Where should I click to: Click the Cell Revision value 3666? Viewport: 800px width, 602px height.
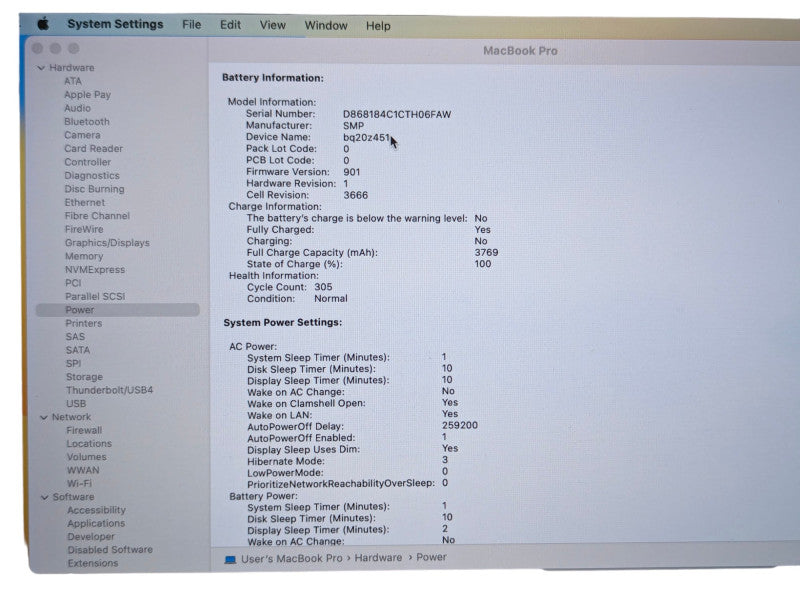pos(356,195)
